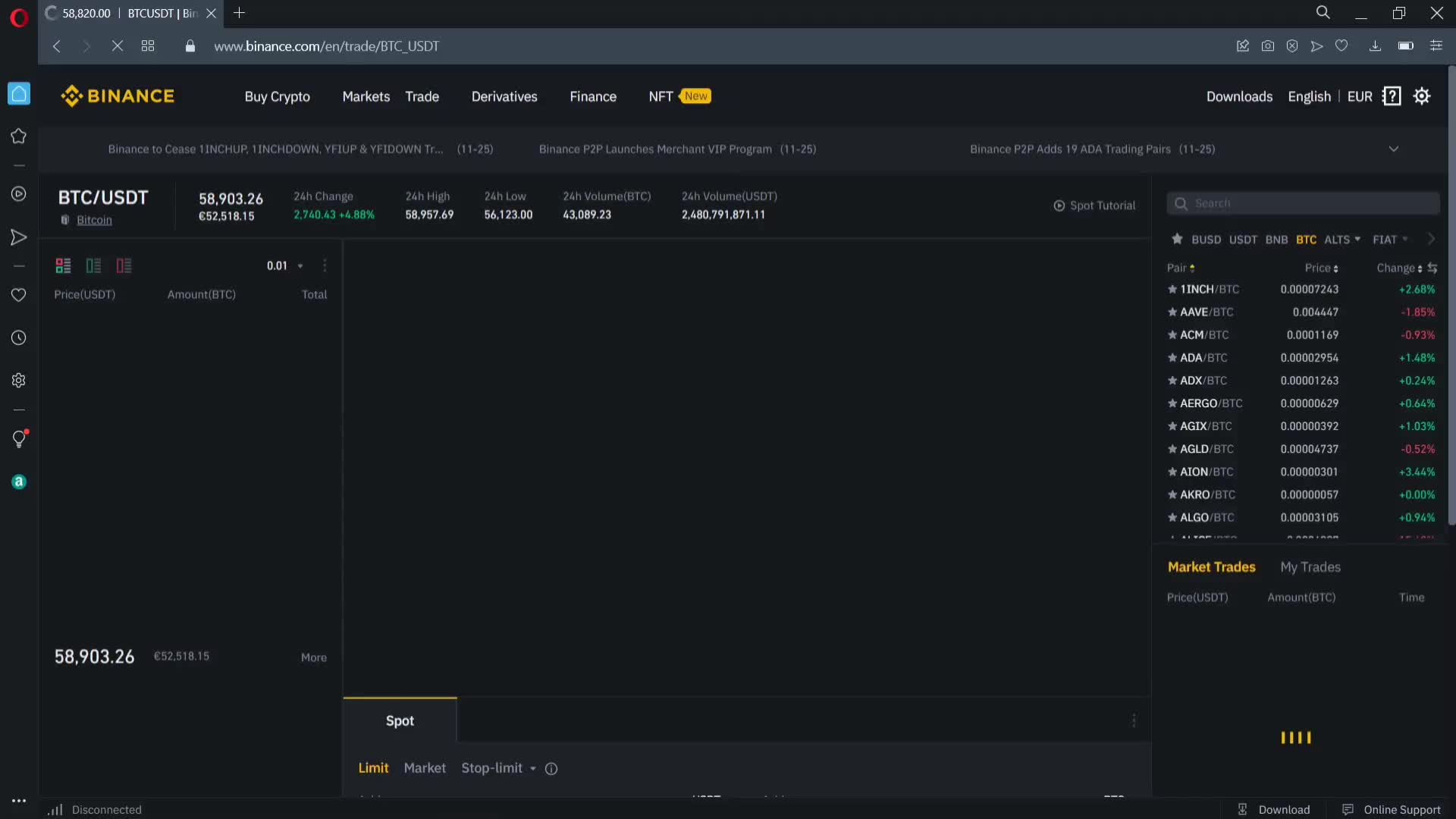Toggle the AION/BTC favorite star
1456x819 pixels.
click(1172, 472)
